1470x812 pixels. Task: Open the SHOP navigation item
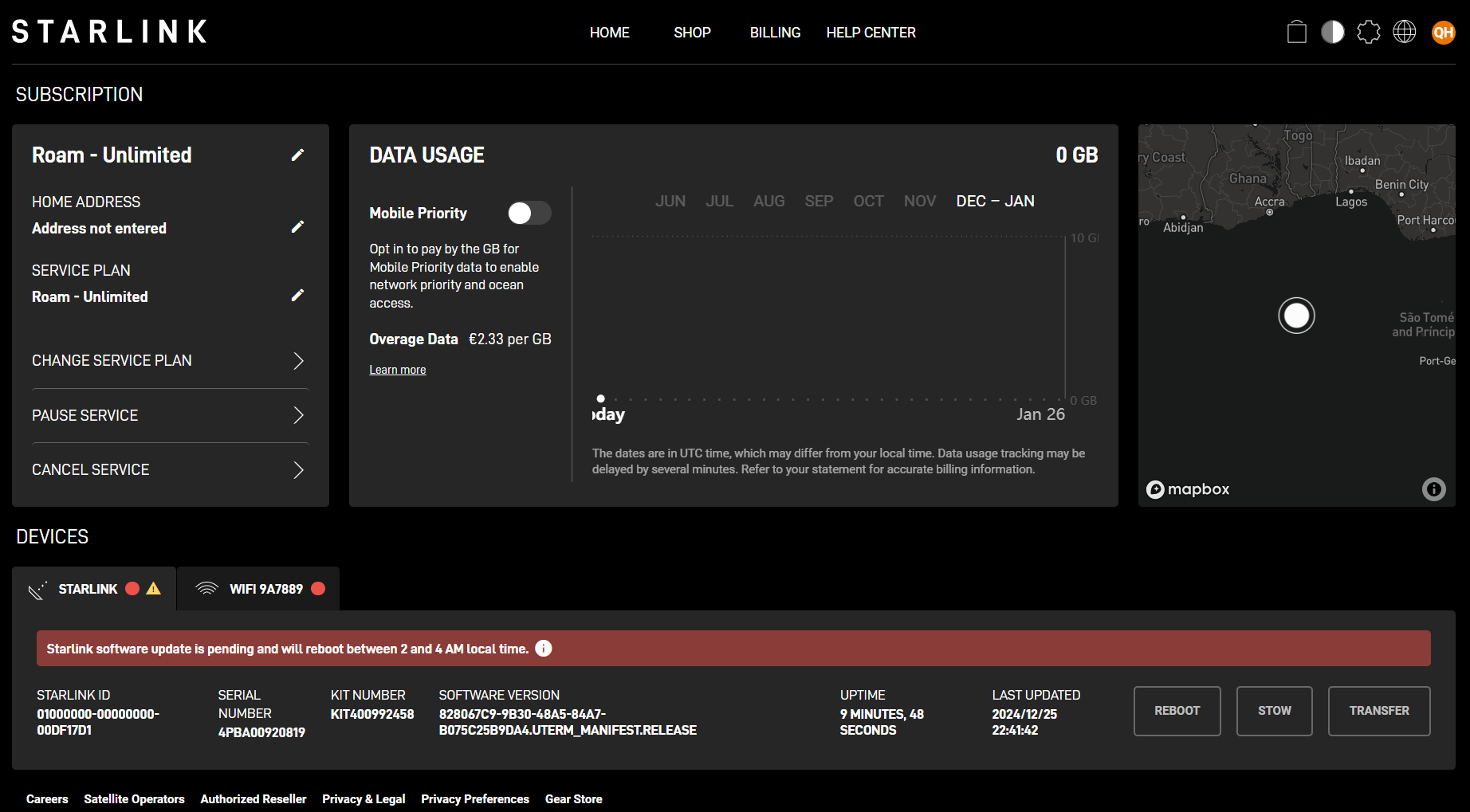tap(692, 33)
